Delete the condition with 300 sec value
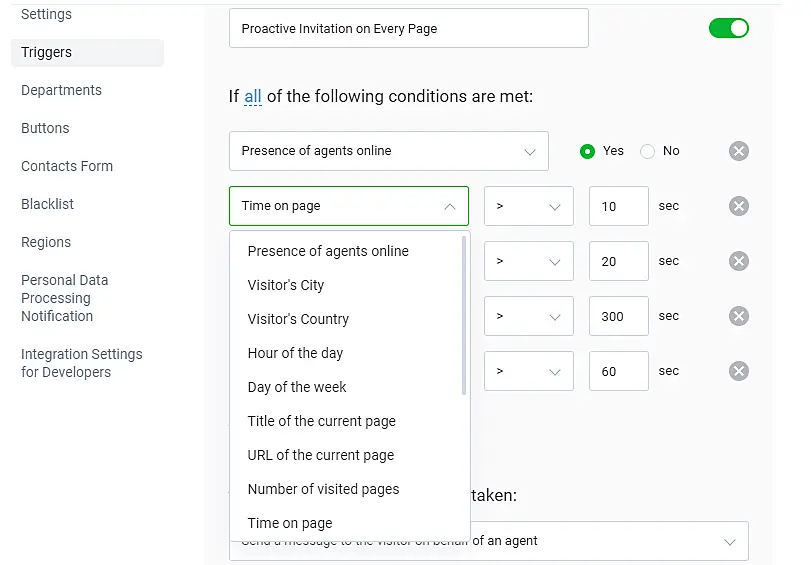The image size is (811, 565). [738, 316]
